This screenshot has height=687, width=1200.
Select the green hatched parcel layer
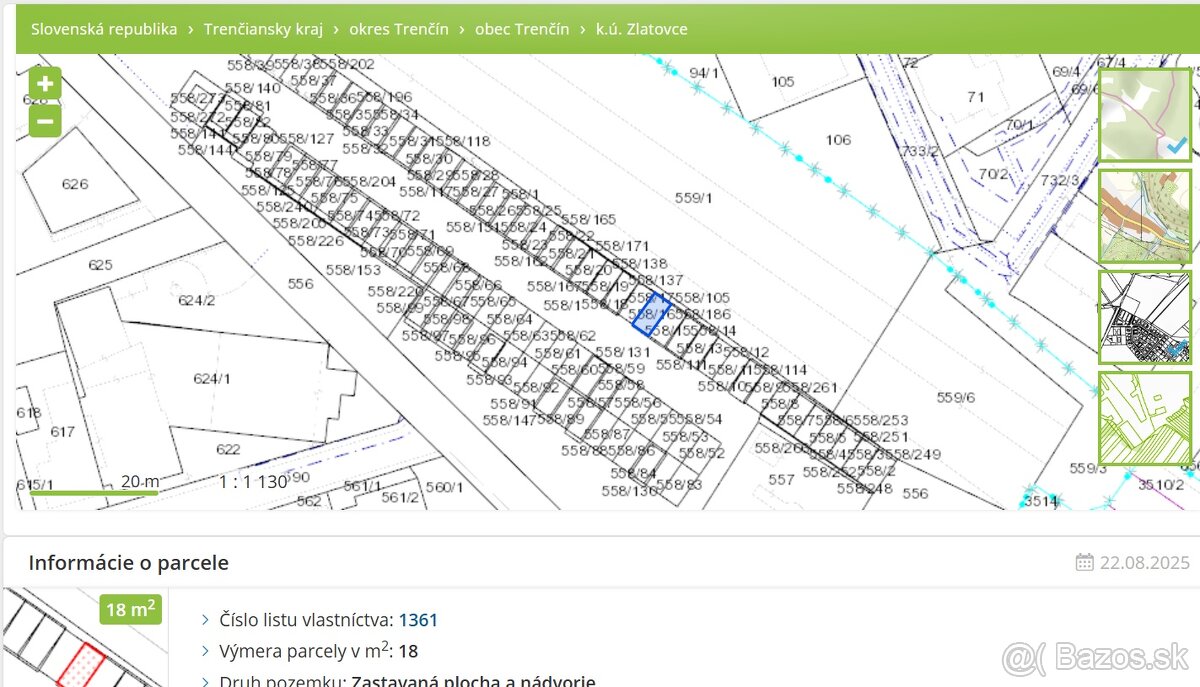(1144, 418)
